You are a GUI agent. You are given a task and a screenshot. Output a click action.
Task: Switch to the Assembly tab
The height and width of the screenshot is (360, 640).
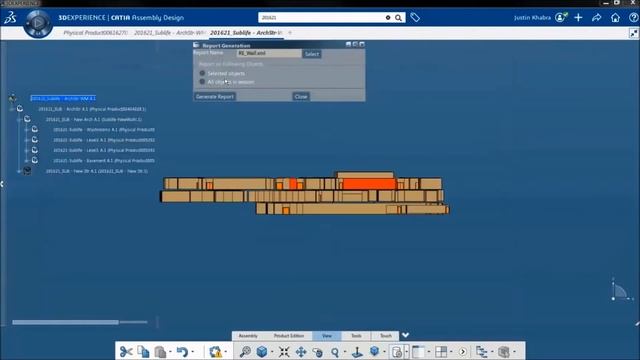248,336
